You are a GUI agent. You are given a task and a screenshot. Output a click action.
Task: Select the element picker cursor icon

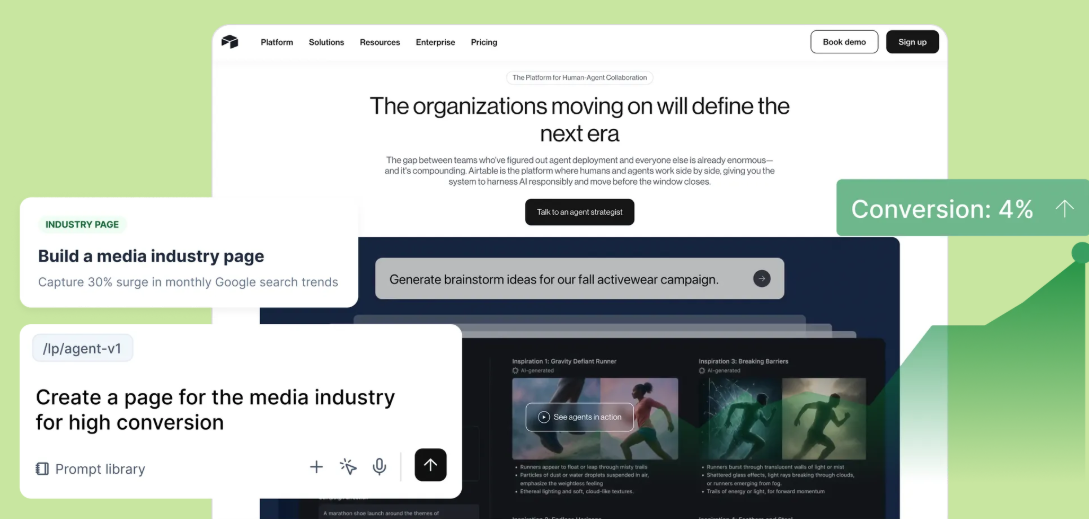click(x=348, y=467)
